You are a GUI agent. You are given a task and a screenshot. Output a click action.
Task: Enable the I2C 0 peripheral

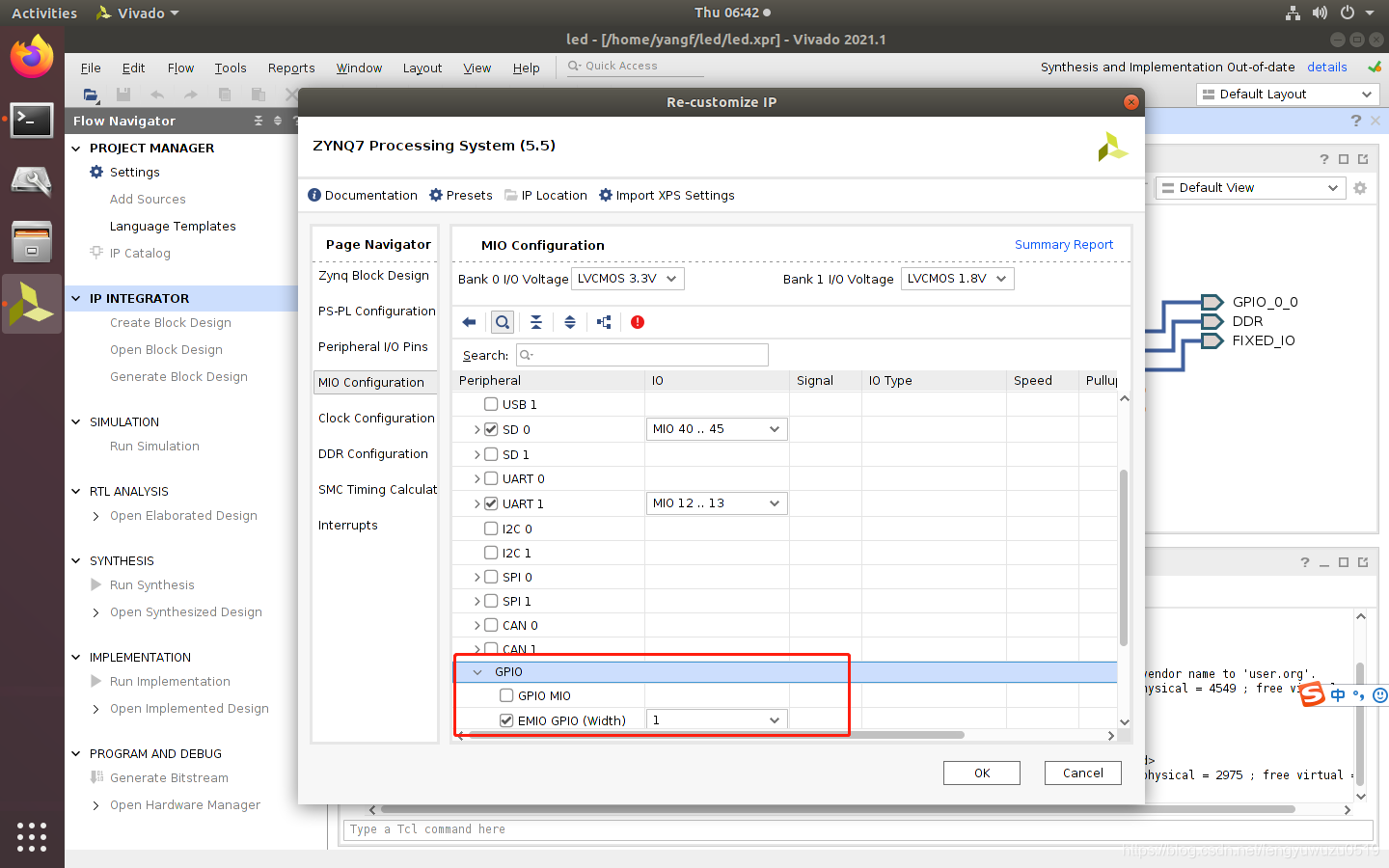tap(491, 528)
